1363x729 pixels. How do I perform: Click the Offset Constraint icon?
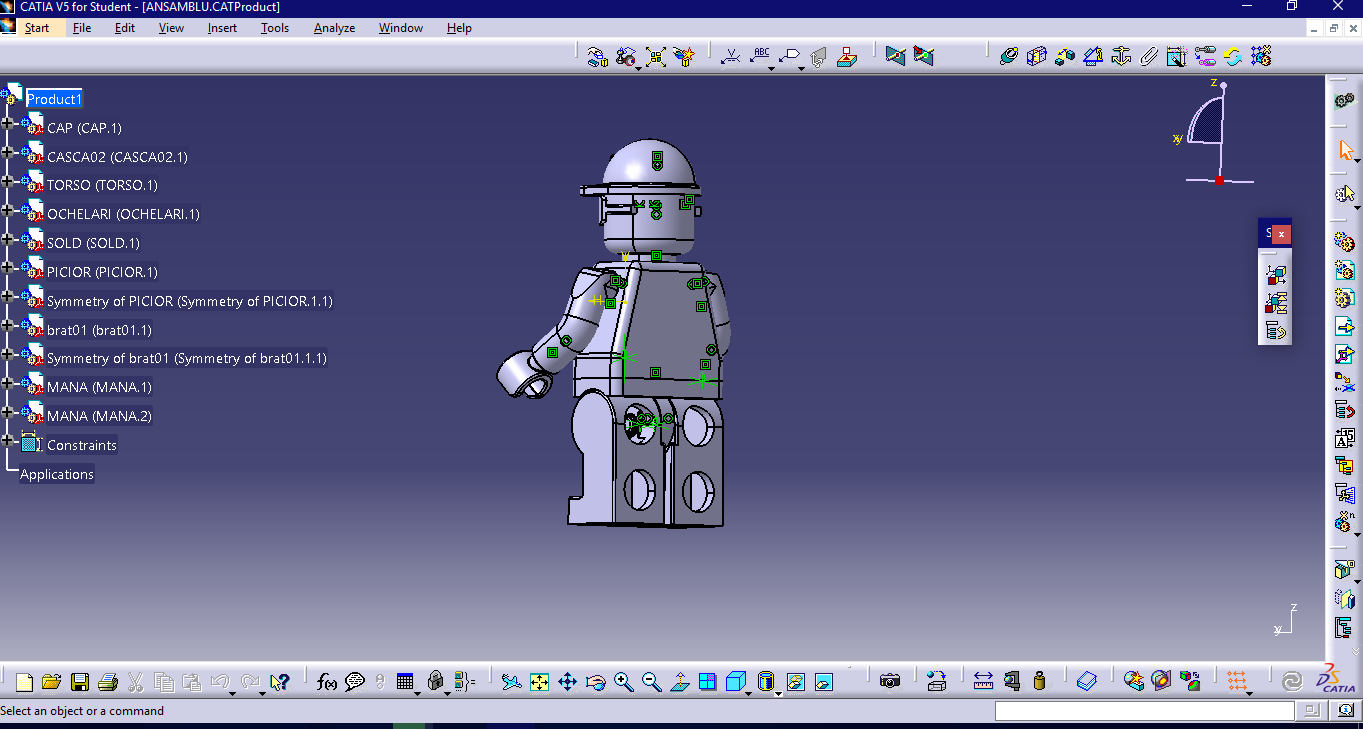(x=1064, y=56)
